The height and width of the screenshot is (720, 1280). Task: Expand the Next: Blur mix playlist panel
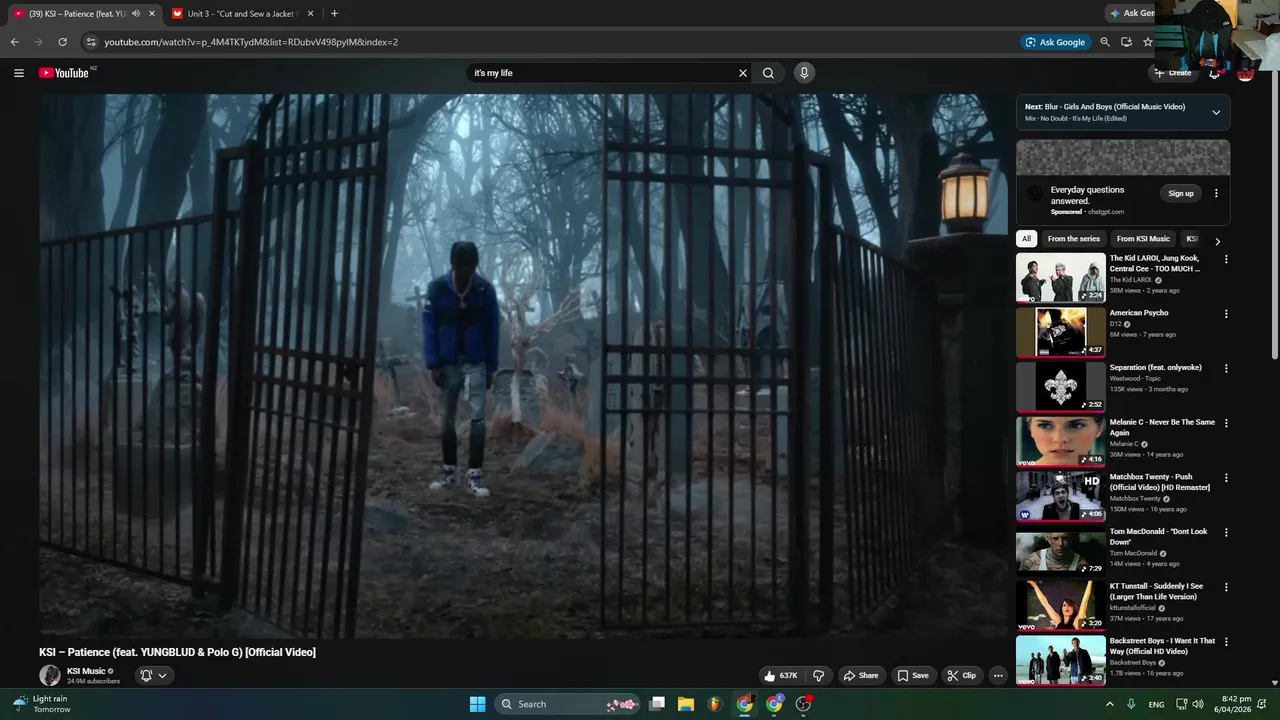[1216, 112]
